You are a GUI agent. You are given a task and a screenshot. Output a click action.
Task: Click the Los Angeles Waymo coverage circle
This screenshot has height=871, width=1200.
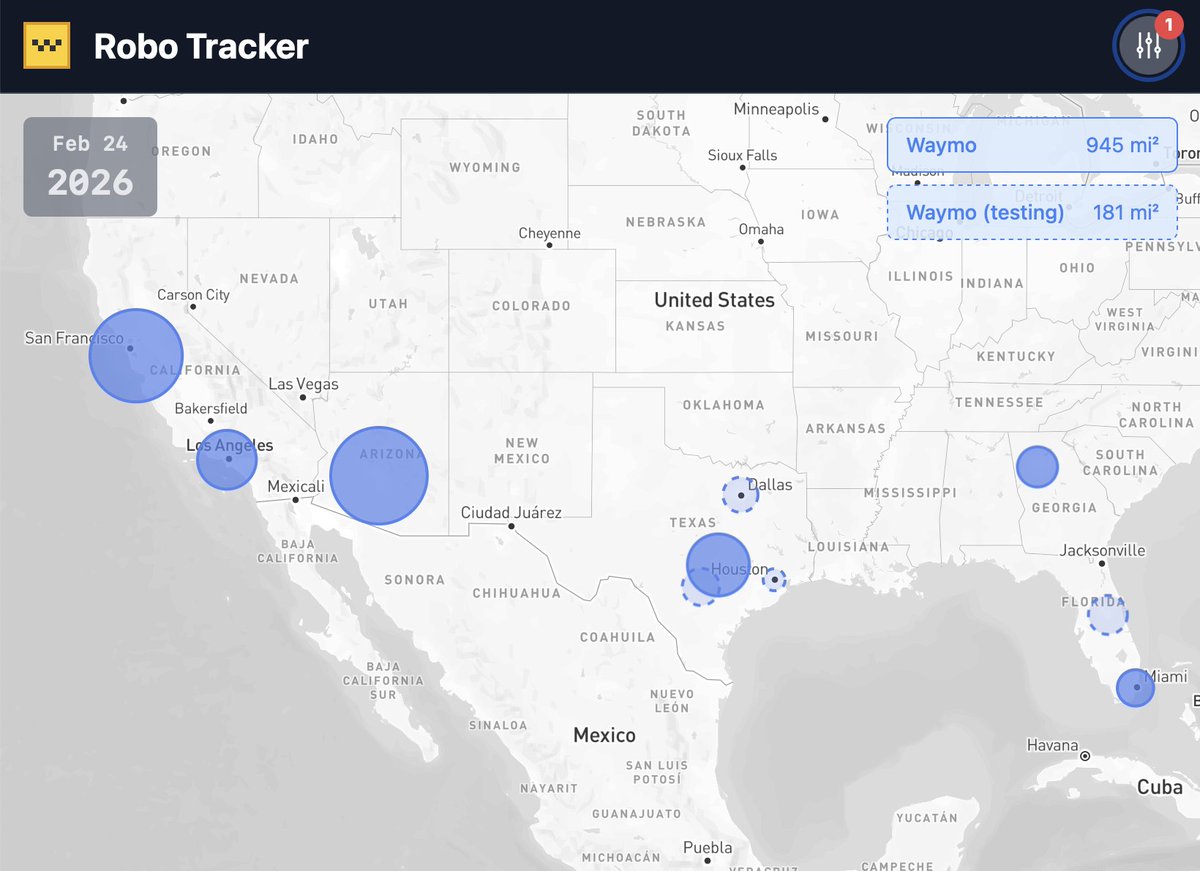tap(227, 460)
